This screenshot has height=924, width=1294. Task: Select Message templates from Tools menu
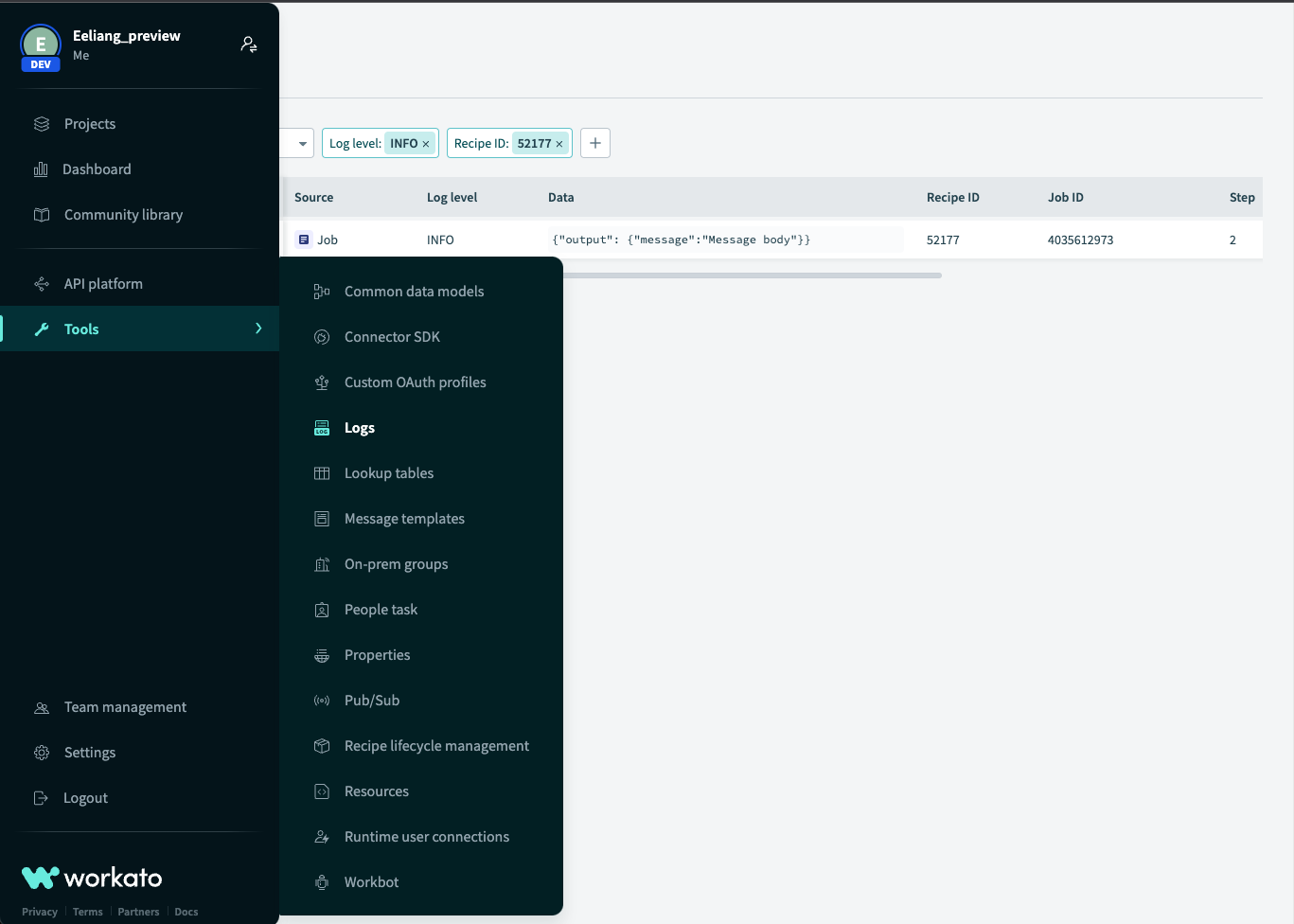coord(404,519)
